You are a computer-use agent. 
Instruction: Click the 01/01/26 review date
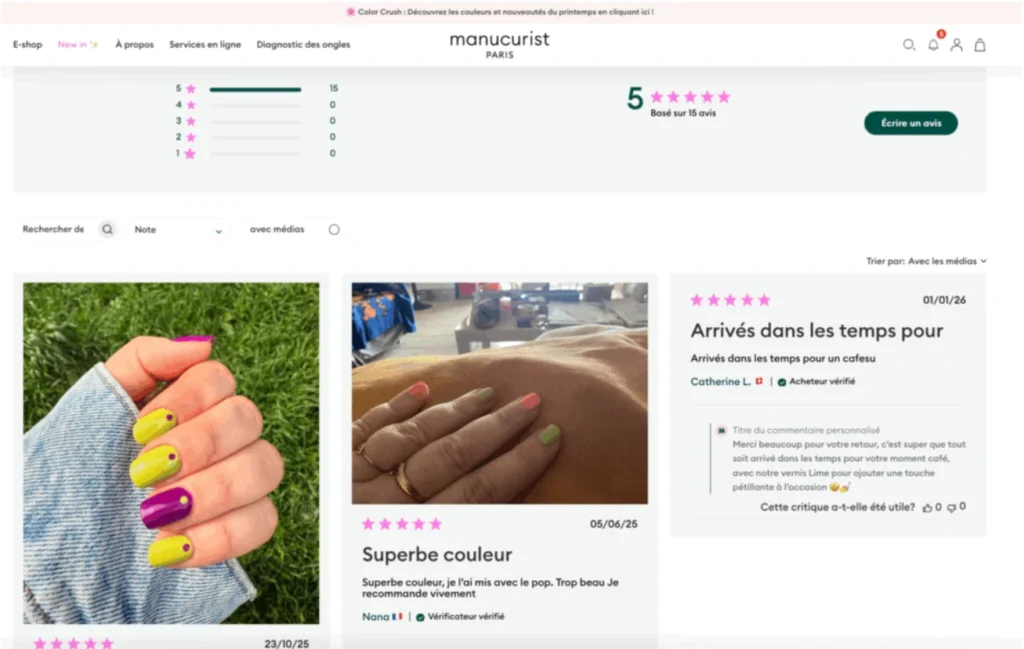[944, 300]
